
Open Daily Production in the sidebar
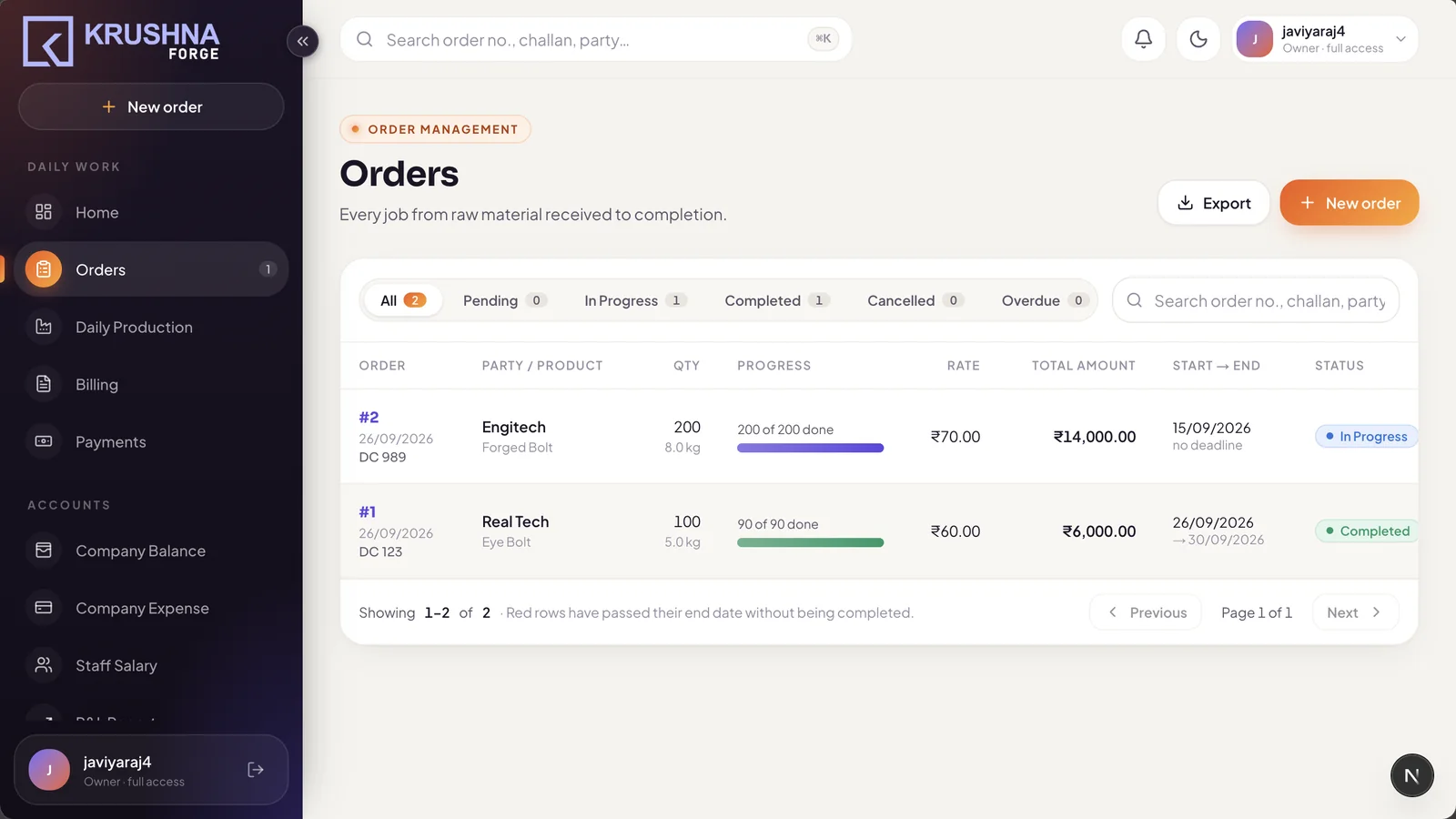pyautogui.click(x=151, y=327)
